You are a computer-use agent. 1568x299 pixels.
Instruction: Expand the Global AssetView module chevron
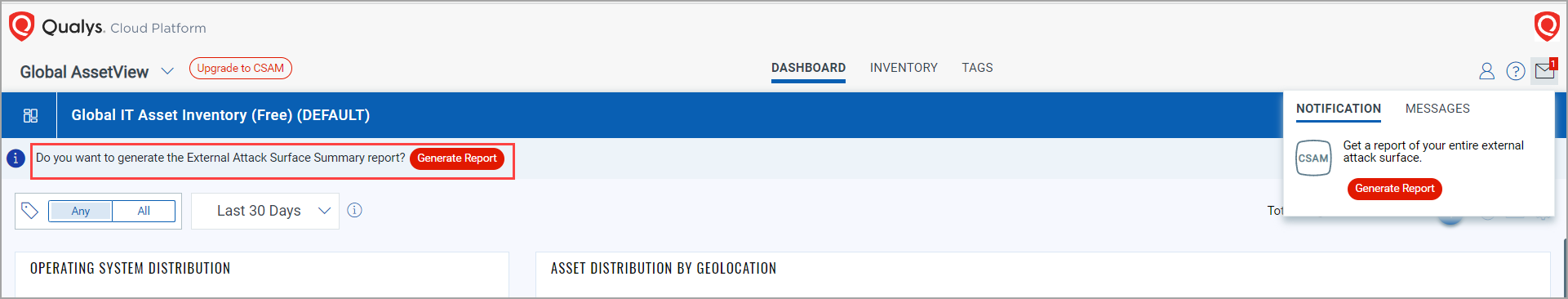coord(167,71)
